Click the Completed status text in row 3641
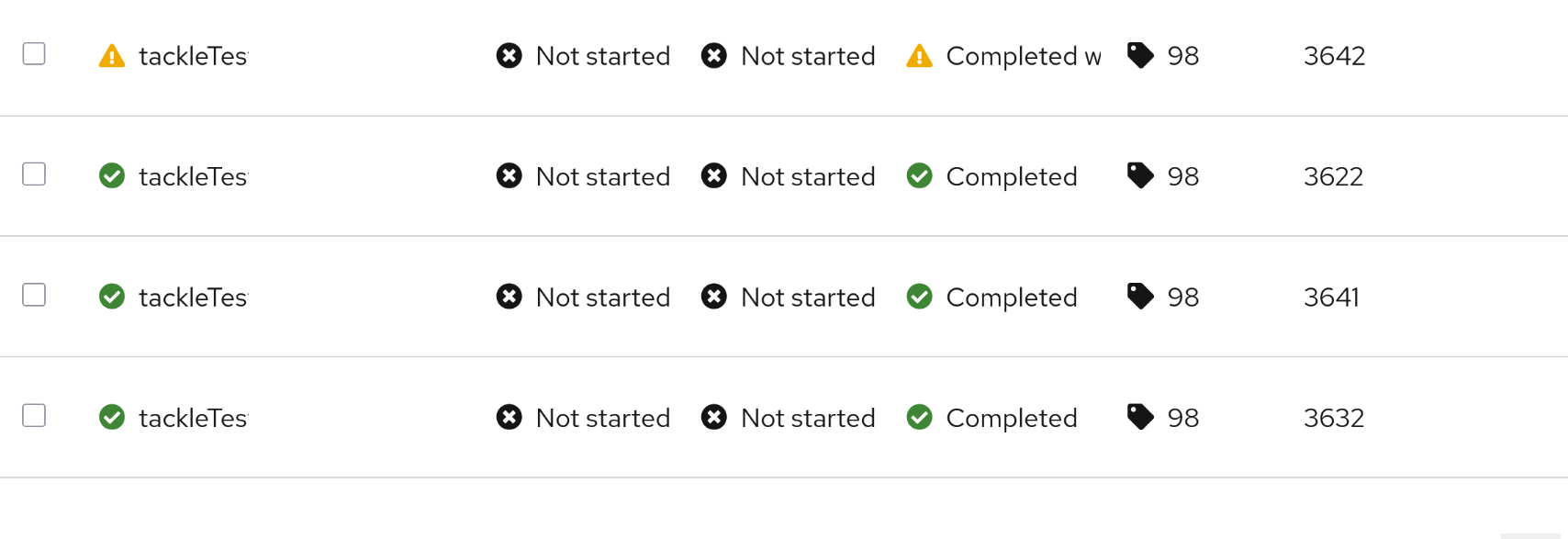Image resolution: width=1568 pixels, height=539 pixels. (x=1011, y=298)
